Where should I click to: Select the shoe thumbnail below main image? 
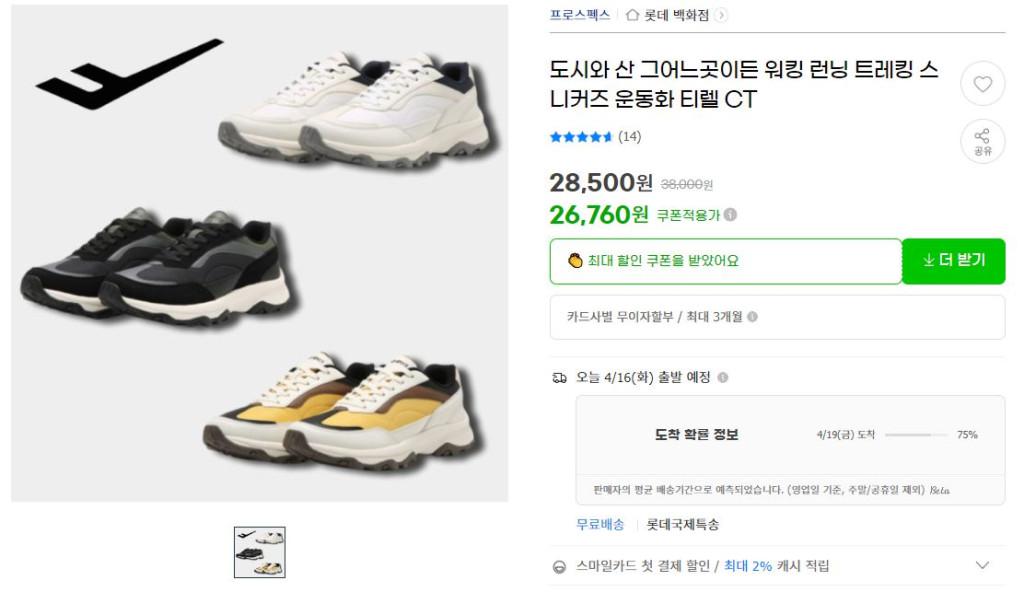point(260,552)
